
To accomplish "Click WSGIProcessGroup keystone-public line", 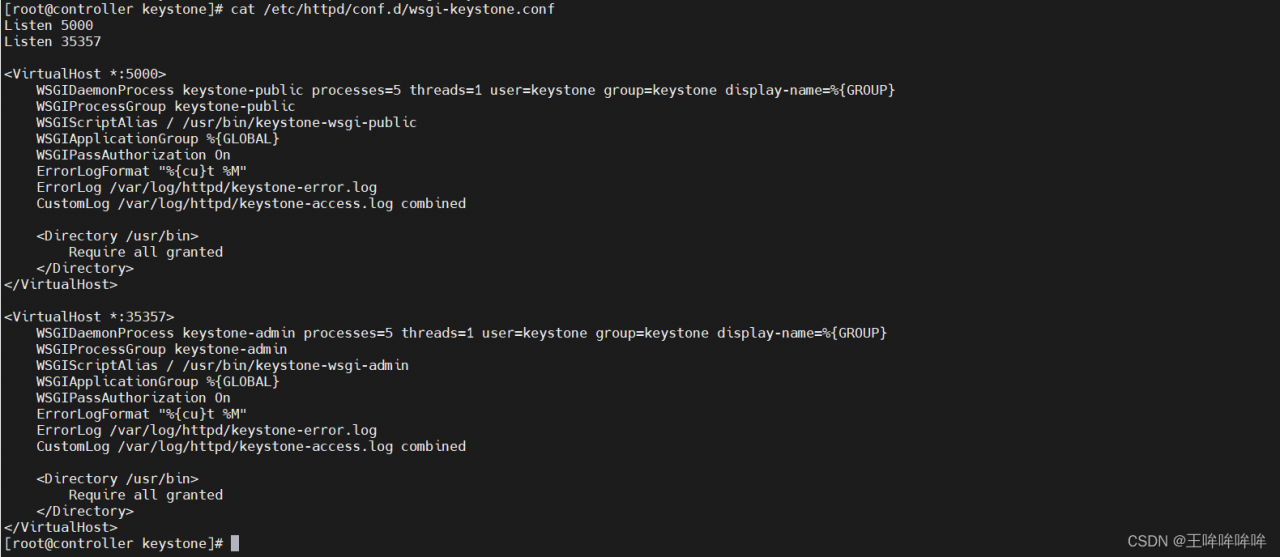I will pyautogui.click(x=166, y=106).
